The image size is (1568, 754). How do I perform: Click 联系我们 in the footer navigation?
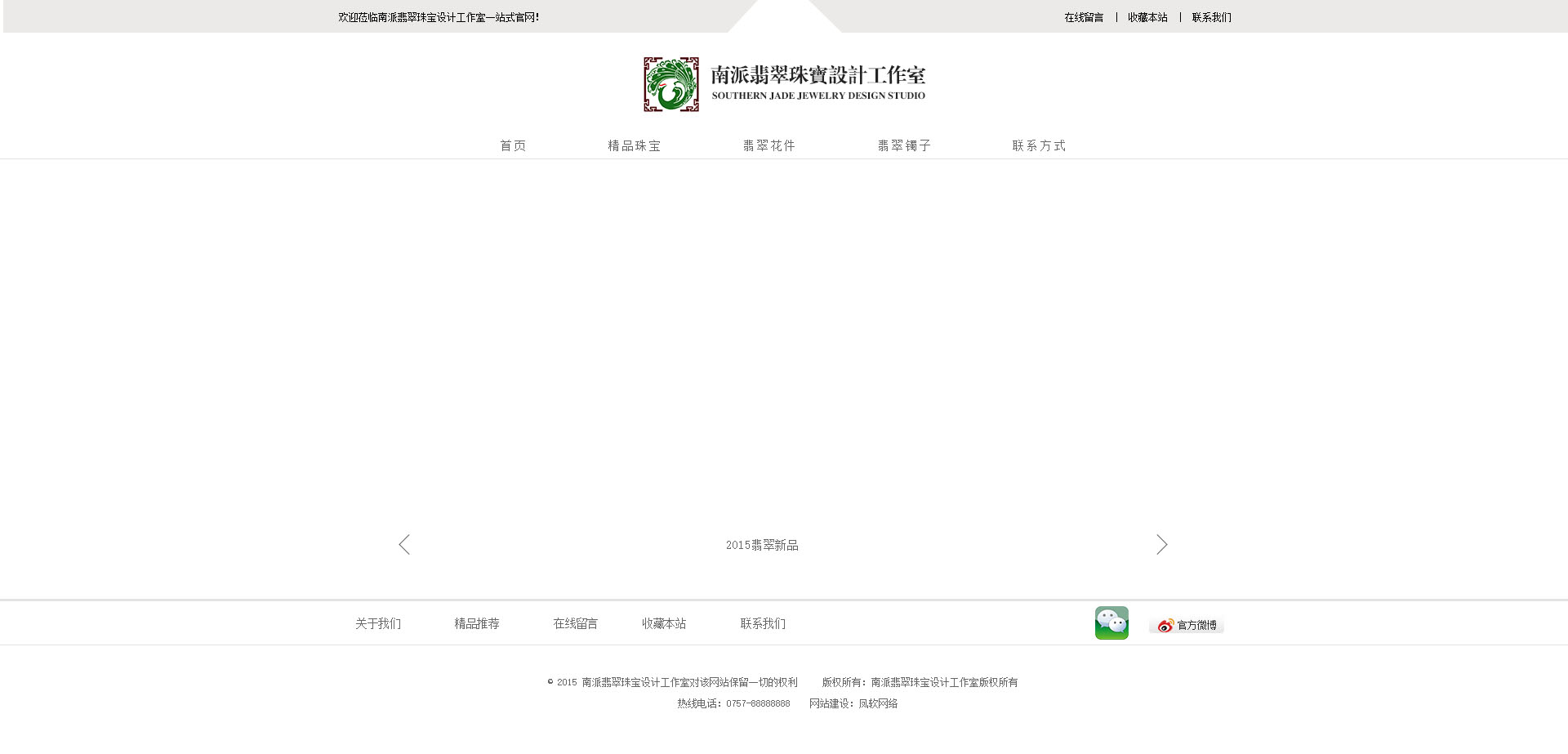tap(763, 623)
